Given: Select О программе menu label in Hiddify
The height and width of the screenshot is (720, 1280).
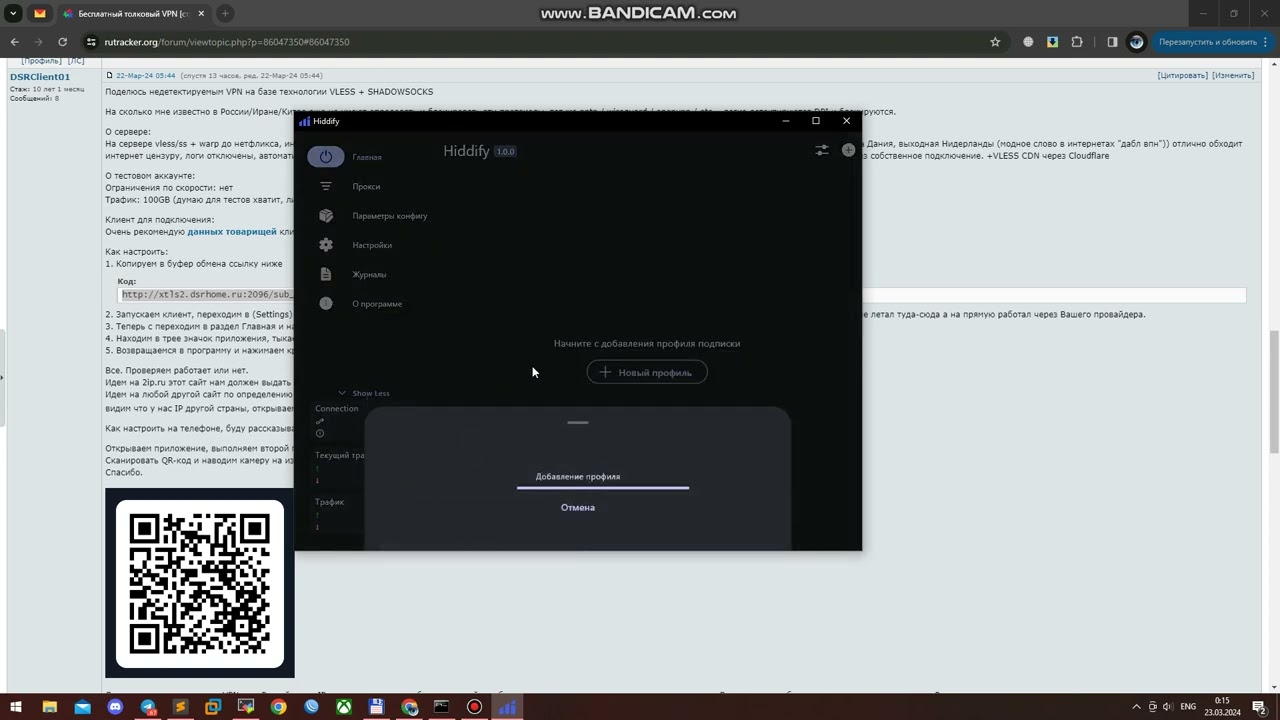Looking at the screenshot, I should coord(377,303).
